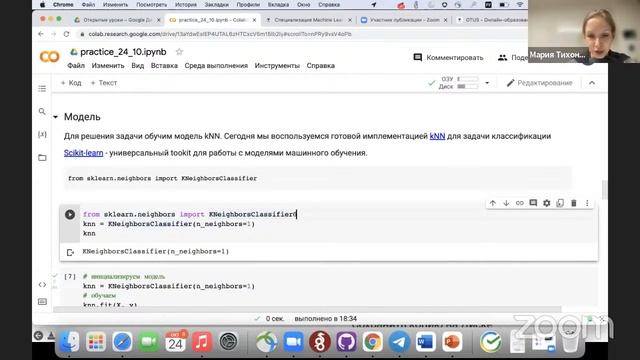
Task: Open Zoom app in the Dock
Action: (x=293, y=341)
